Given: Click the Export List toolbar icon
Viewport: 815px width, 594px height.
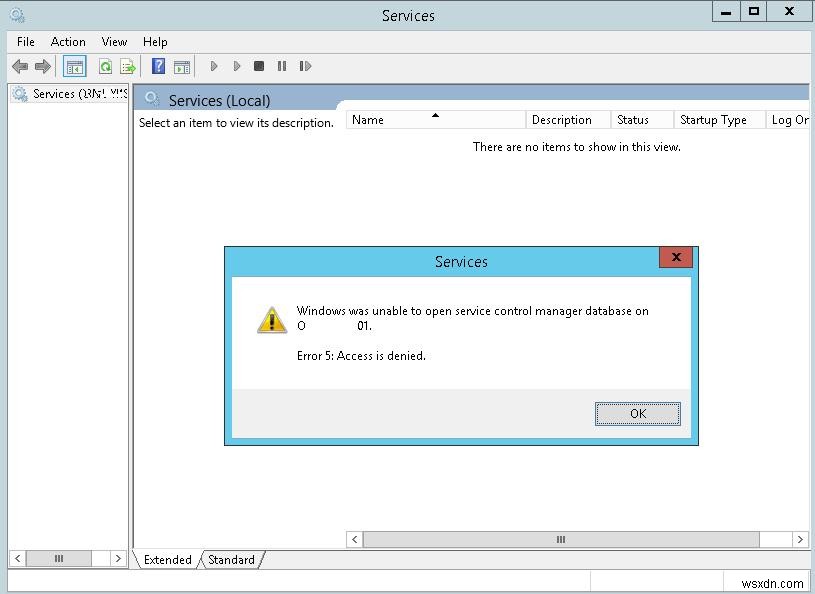Looking at the screenshot, I should pos(128,66).
